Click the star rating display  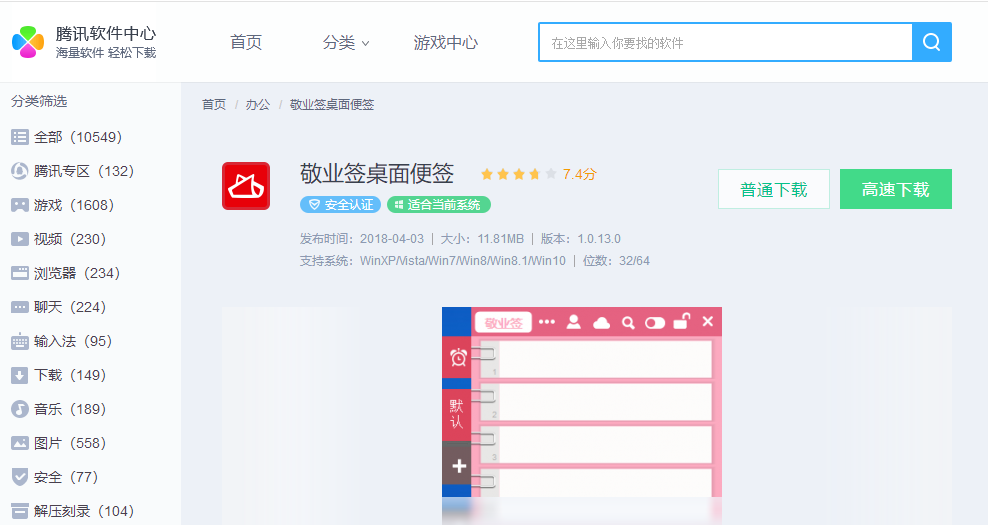pos(519,174)
